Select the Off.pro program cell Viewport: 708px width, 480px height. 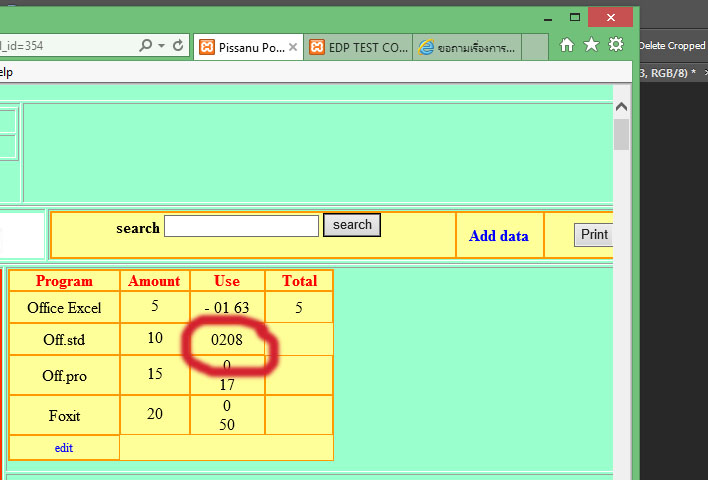point(64,376)
